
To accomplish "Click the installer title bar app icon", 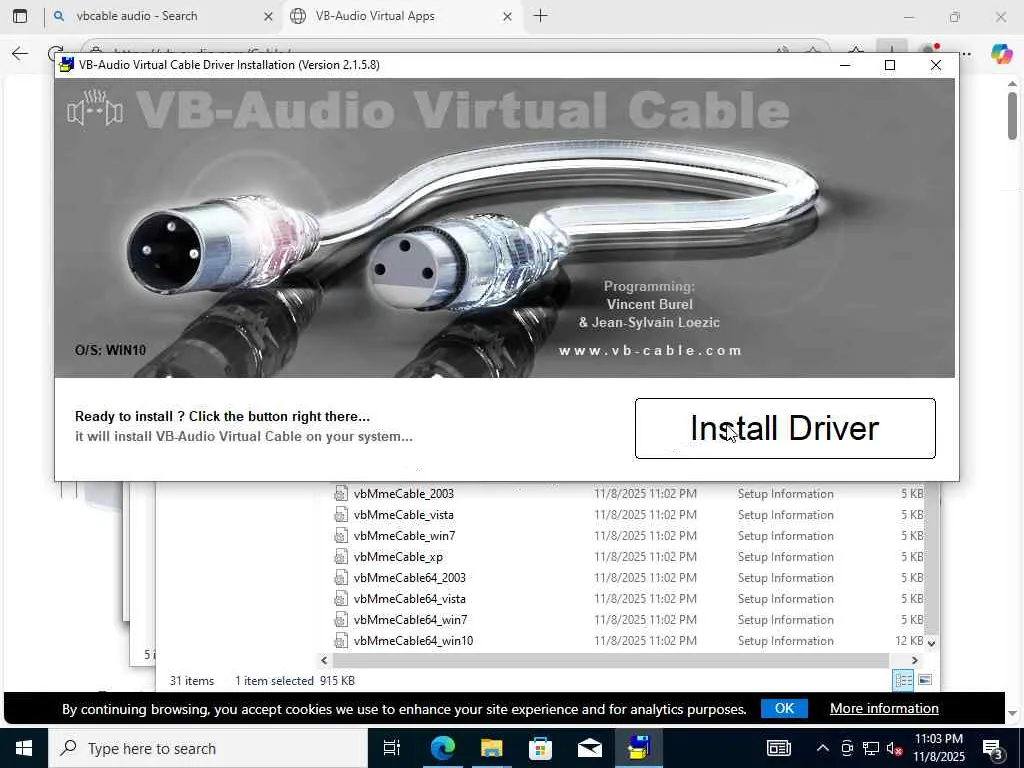I will tap(66, 65).
